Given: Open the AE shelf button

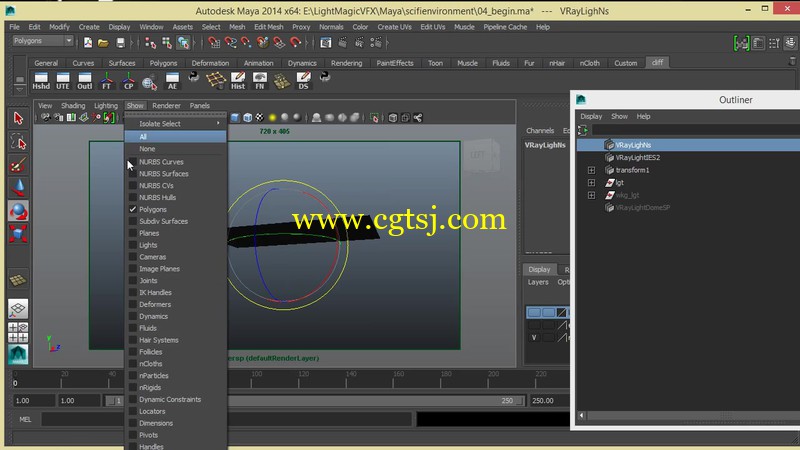Looking at the screenshot, I should 172,81.
